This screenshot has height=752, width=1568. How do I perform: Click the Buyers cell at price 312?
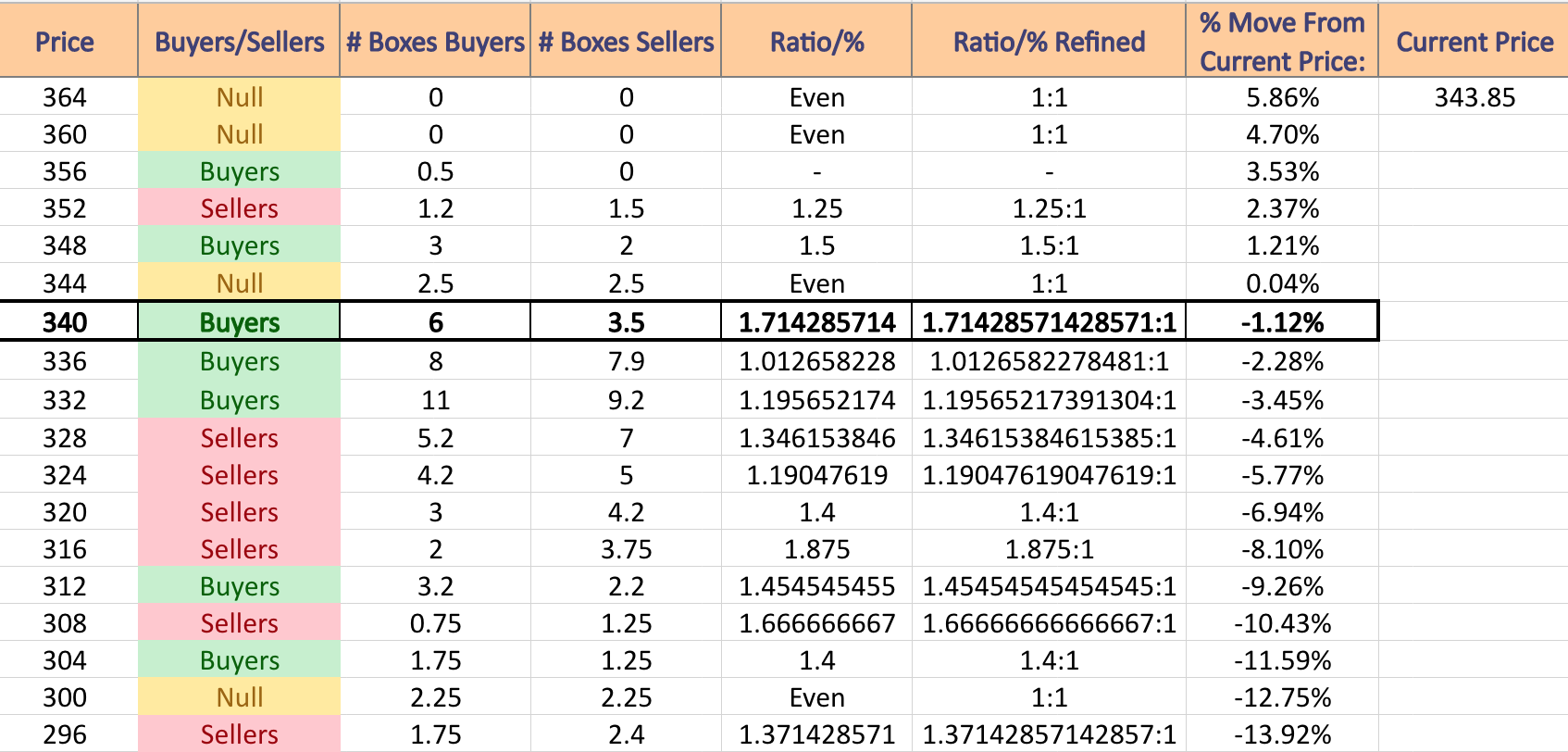pyautogui.click(x=240, y=586)
